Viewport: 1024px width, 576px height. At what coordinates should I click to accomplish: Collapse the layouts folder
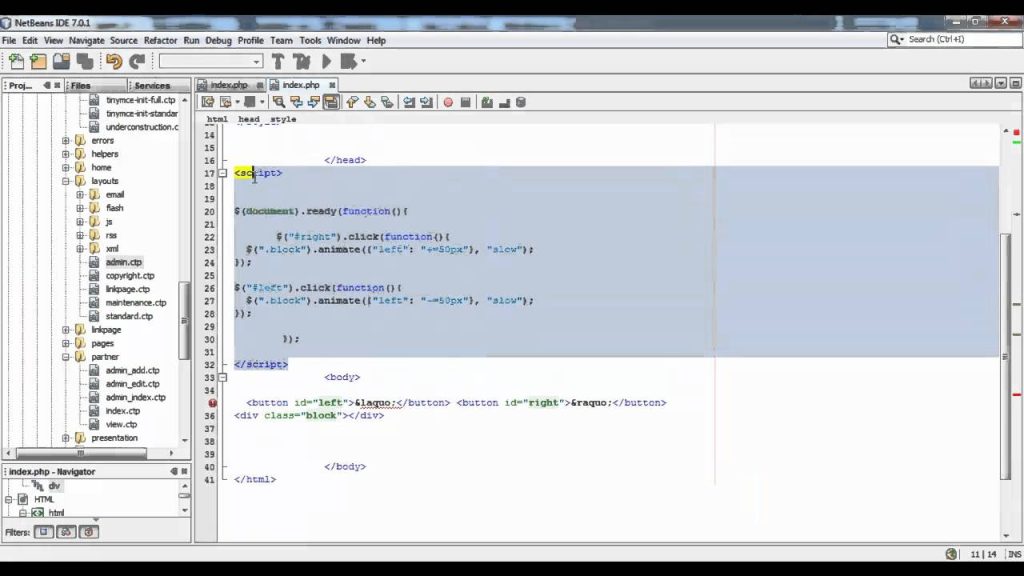coord(65,181)
